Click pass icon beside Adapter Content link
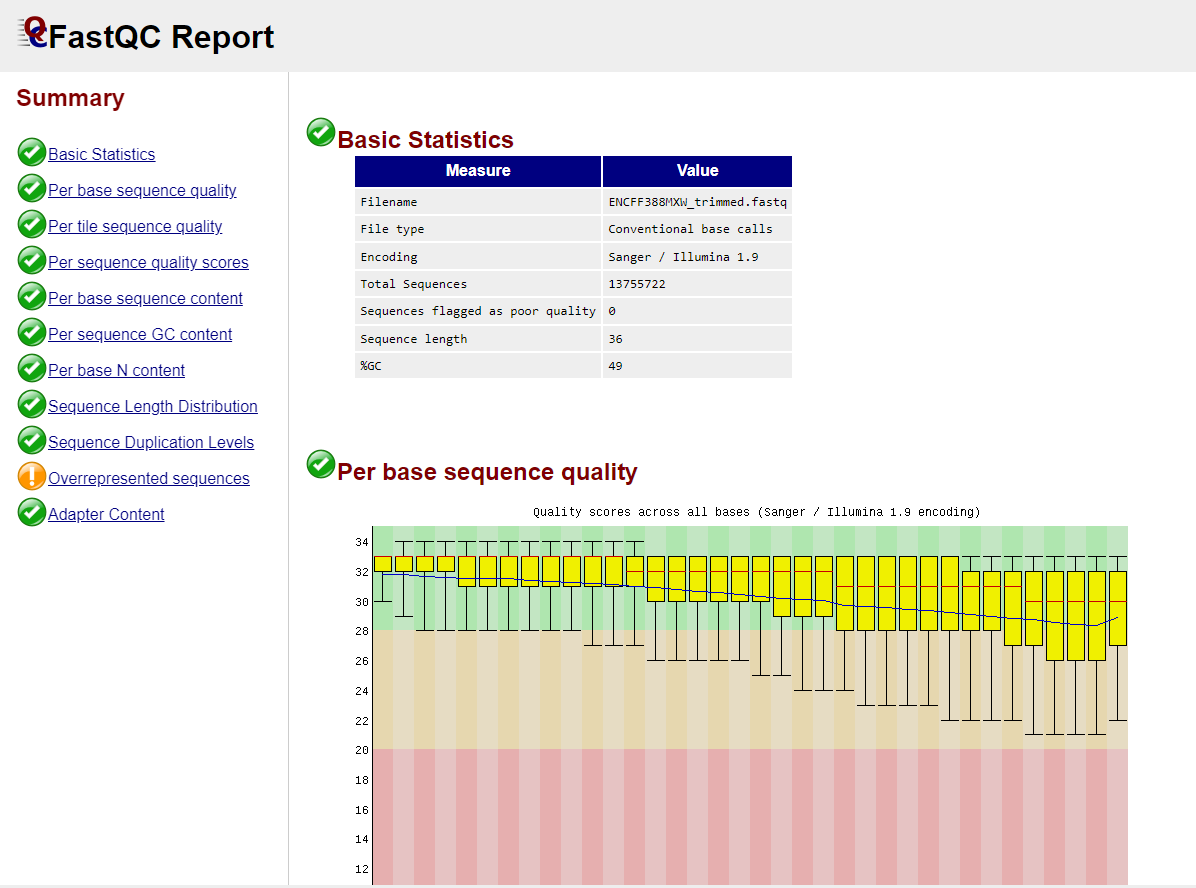 31,512
